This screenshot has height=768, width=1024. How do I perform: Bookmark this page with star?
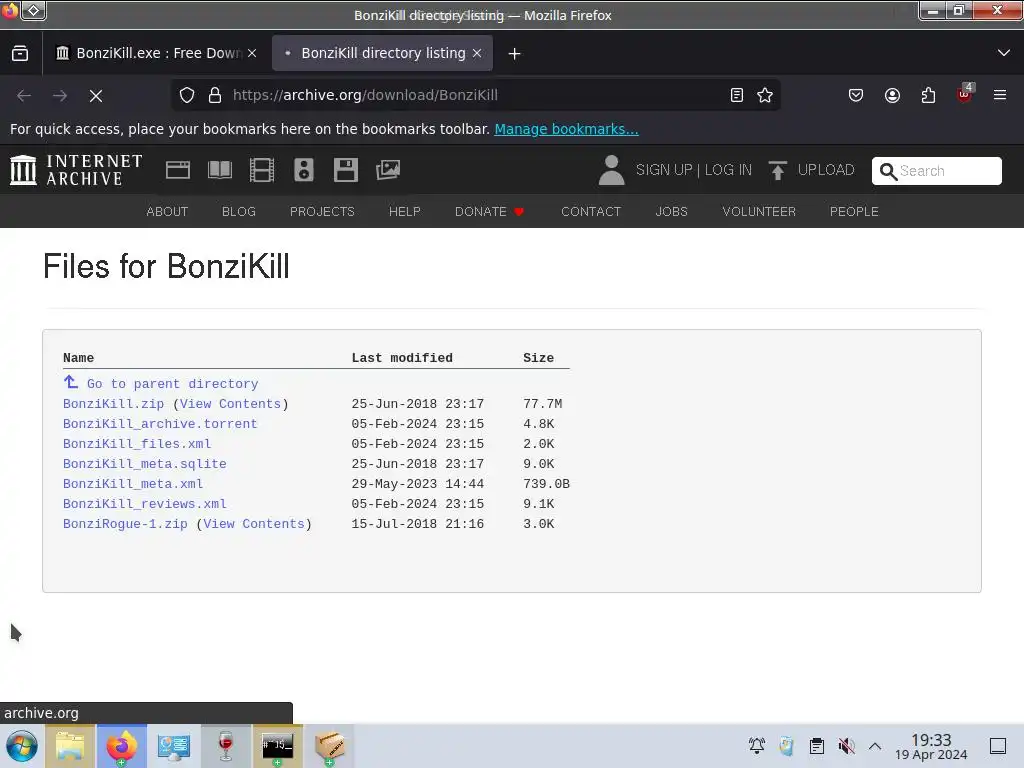[x=765, y=95]
